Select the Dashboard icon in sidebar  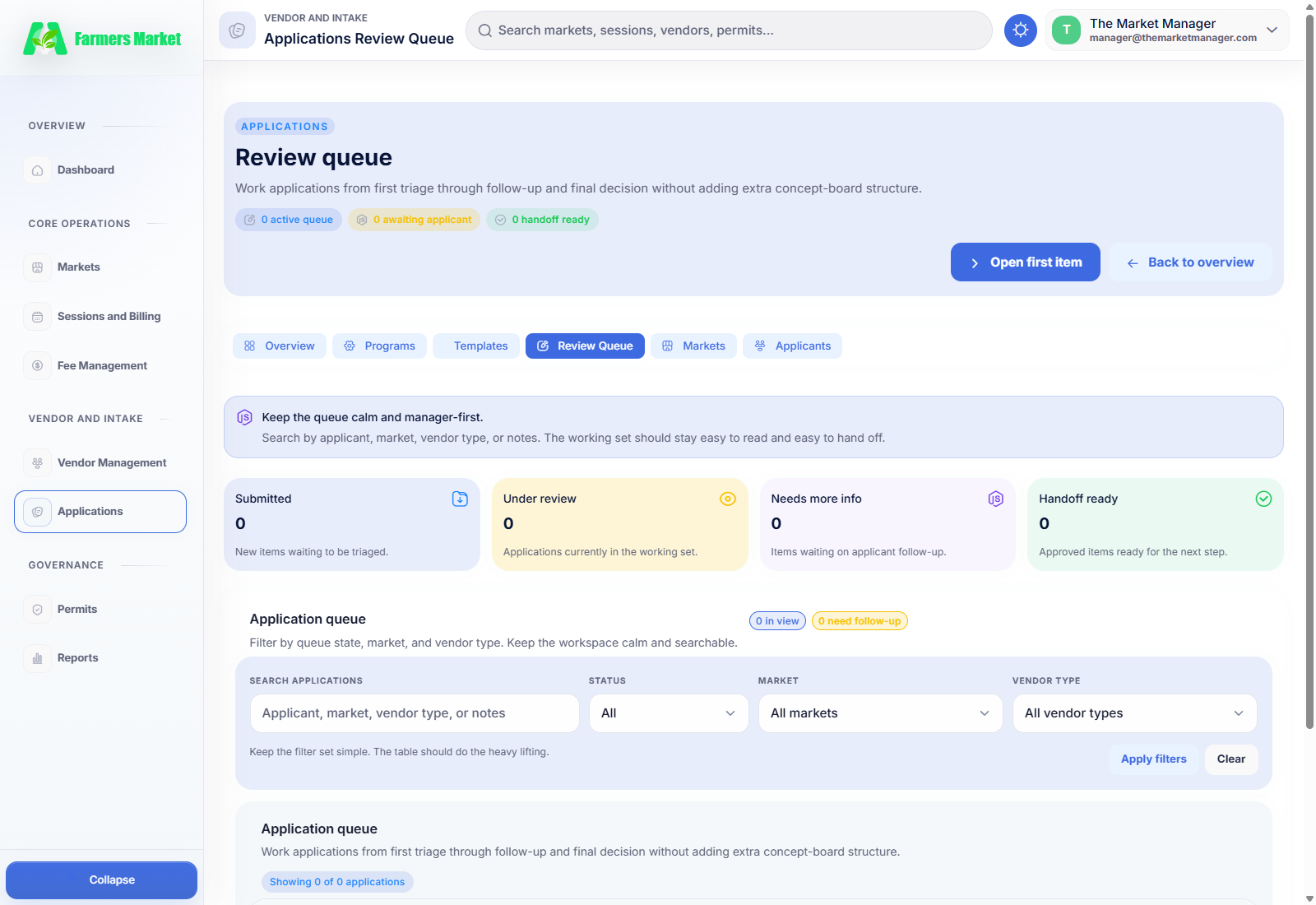(37, 169)
